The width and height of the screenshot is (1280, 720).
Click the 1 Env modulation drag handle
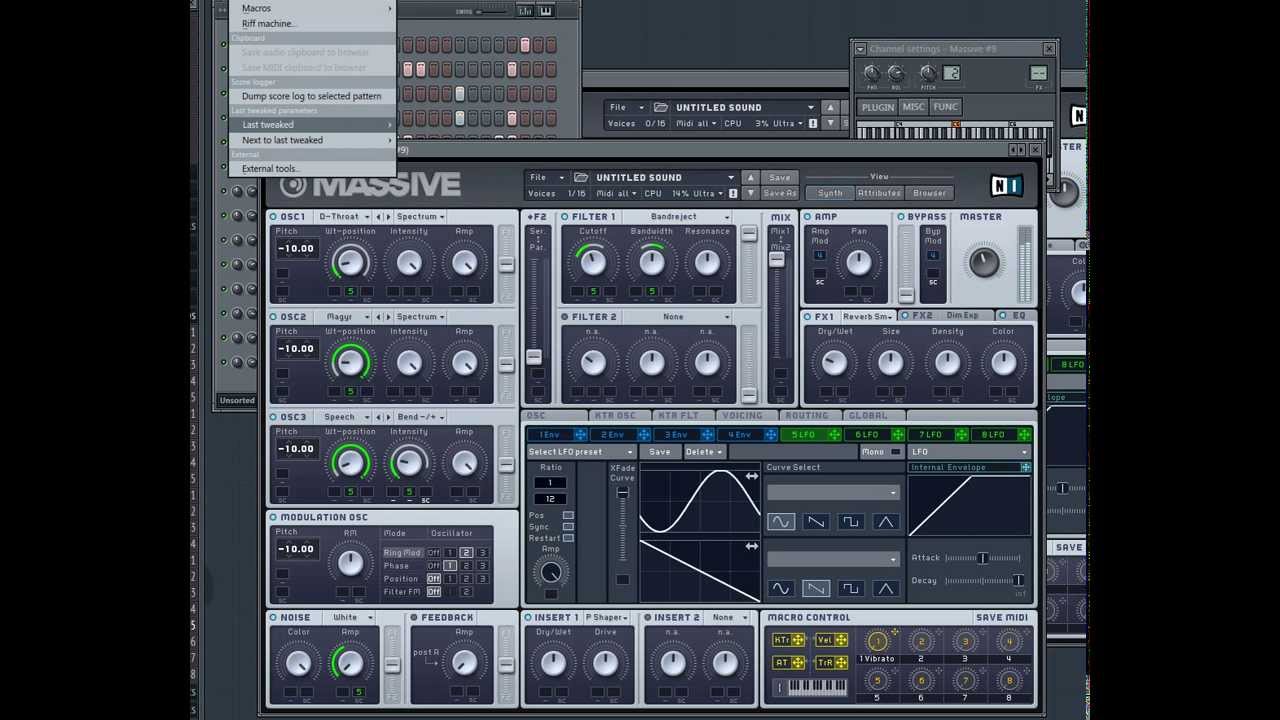coord(580,435)
